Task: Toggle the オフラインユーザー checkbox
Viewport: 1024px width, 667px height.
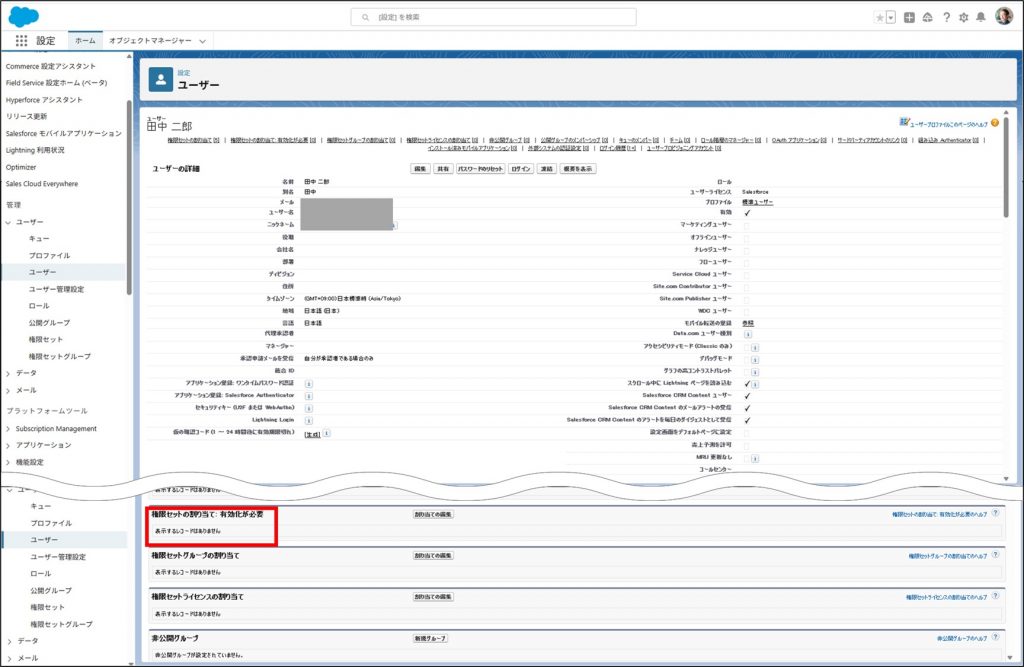Action: tap(747, 237)
